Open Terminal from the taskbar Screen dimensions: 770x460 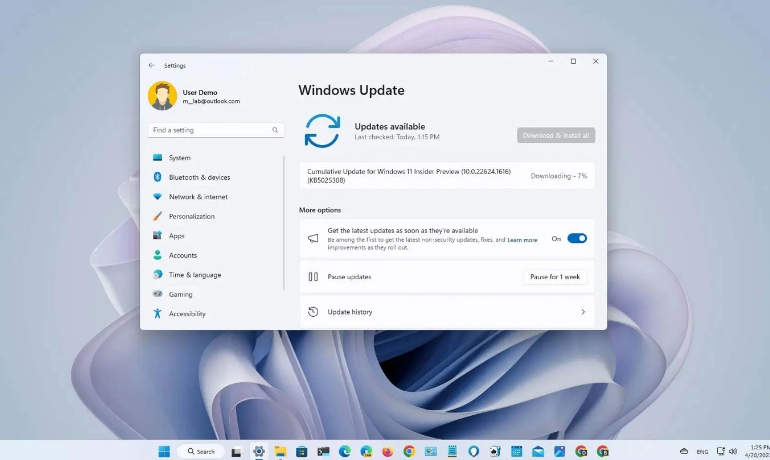pos(323,451)
